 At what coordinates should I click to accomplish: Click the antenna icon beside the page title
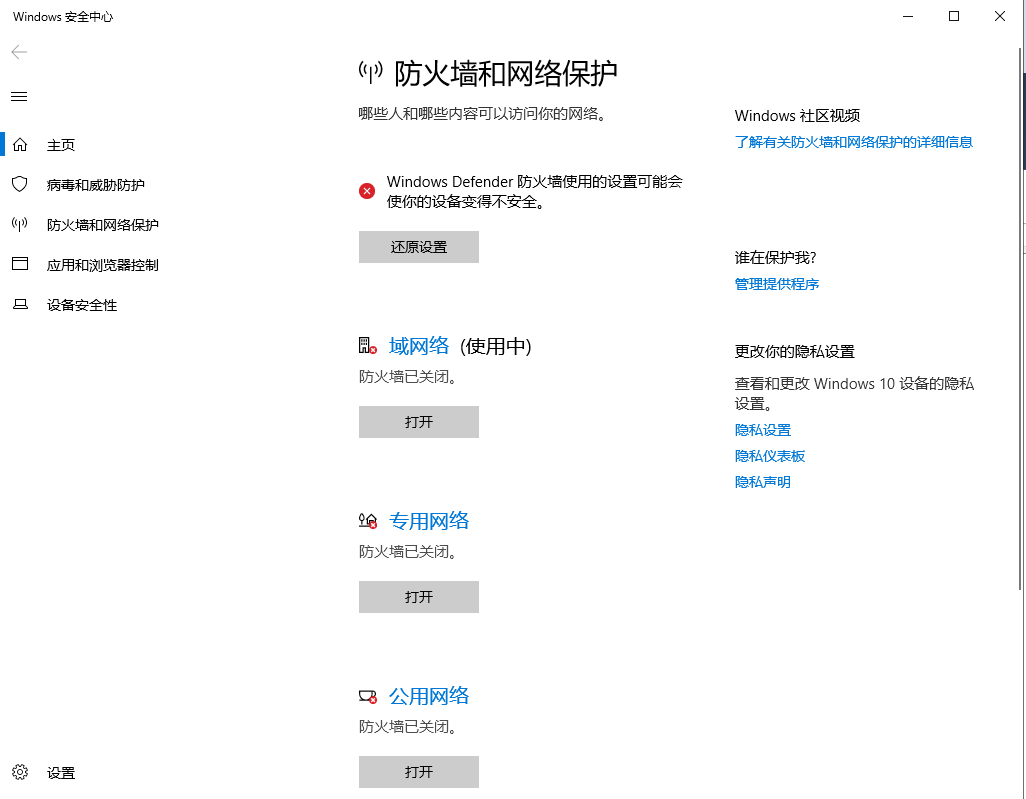[370, 72]
